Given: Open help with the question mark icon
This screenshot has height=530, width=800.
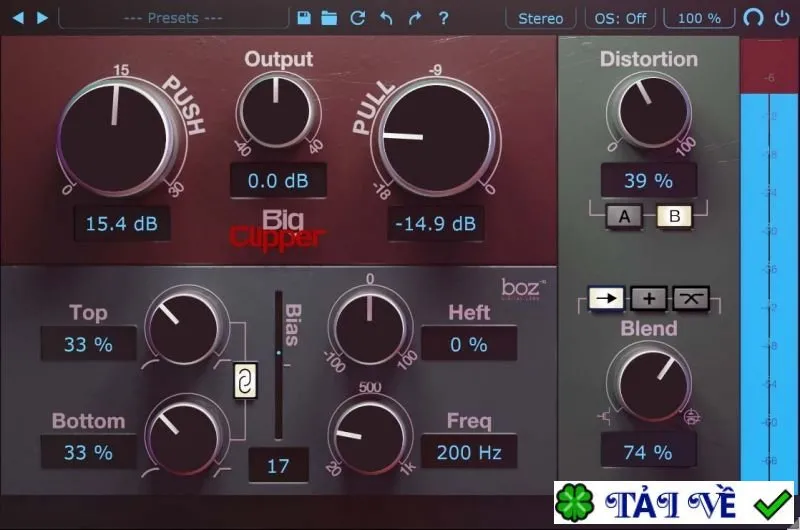Looking at the screenshot, I should (443, 18).
